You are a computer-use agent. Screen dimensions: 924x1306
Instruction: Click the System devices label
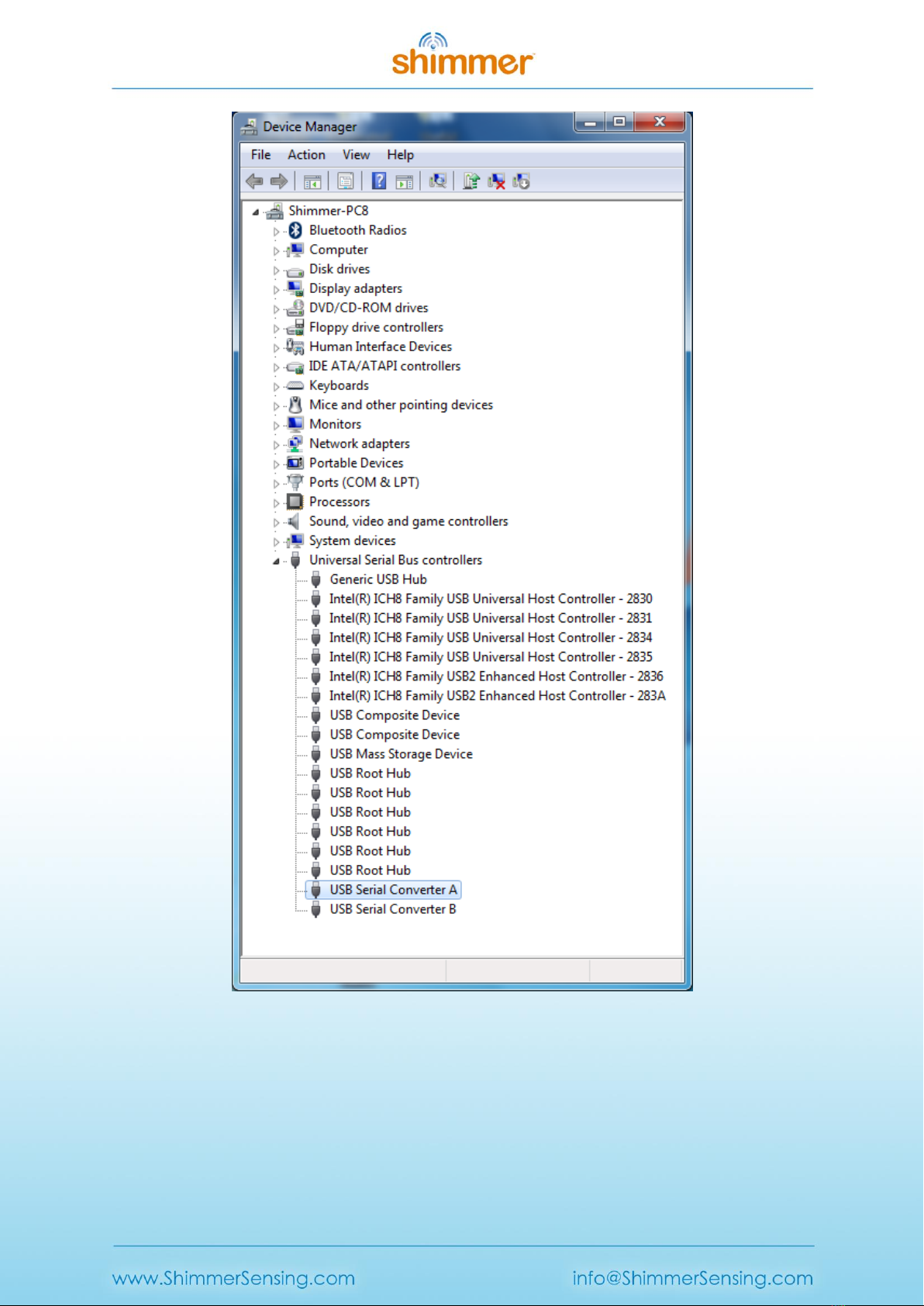click(352, 540)
